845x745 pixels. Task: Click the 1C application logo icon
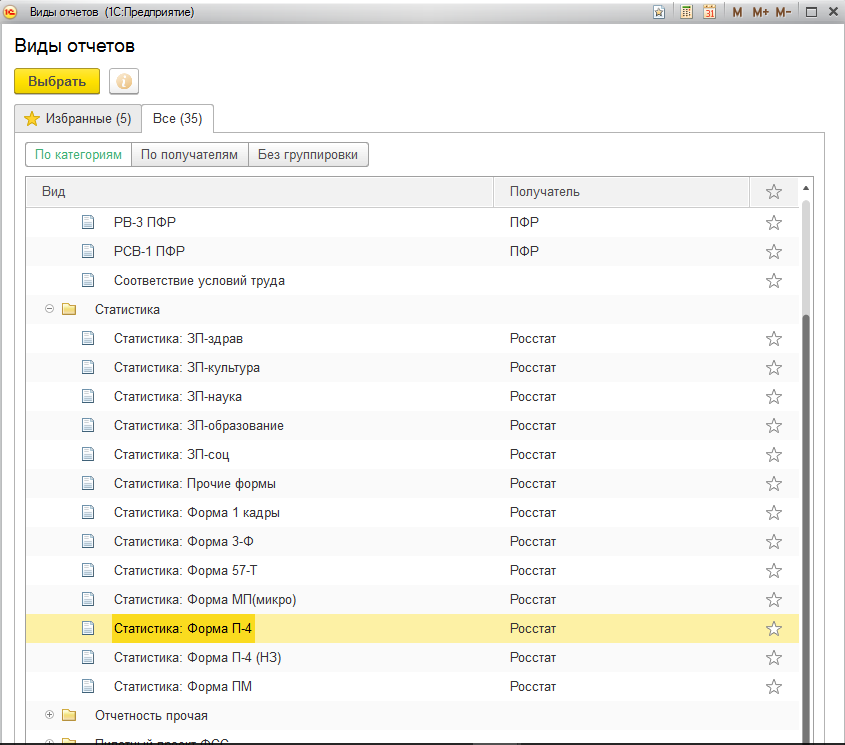click(x=10, y=12)
